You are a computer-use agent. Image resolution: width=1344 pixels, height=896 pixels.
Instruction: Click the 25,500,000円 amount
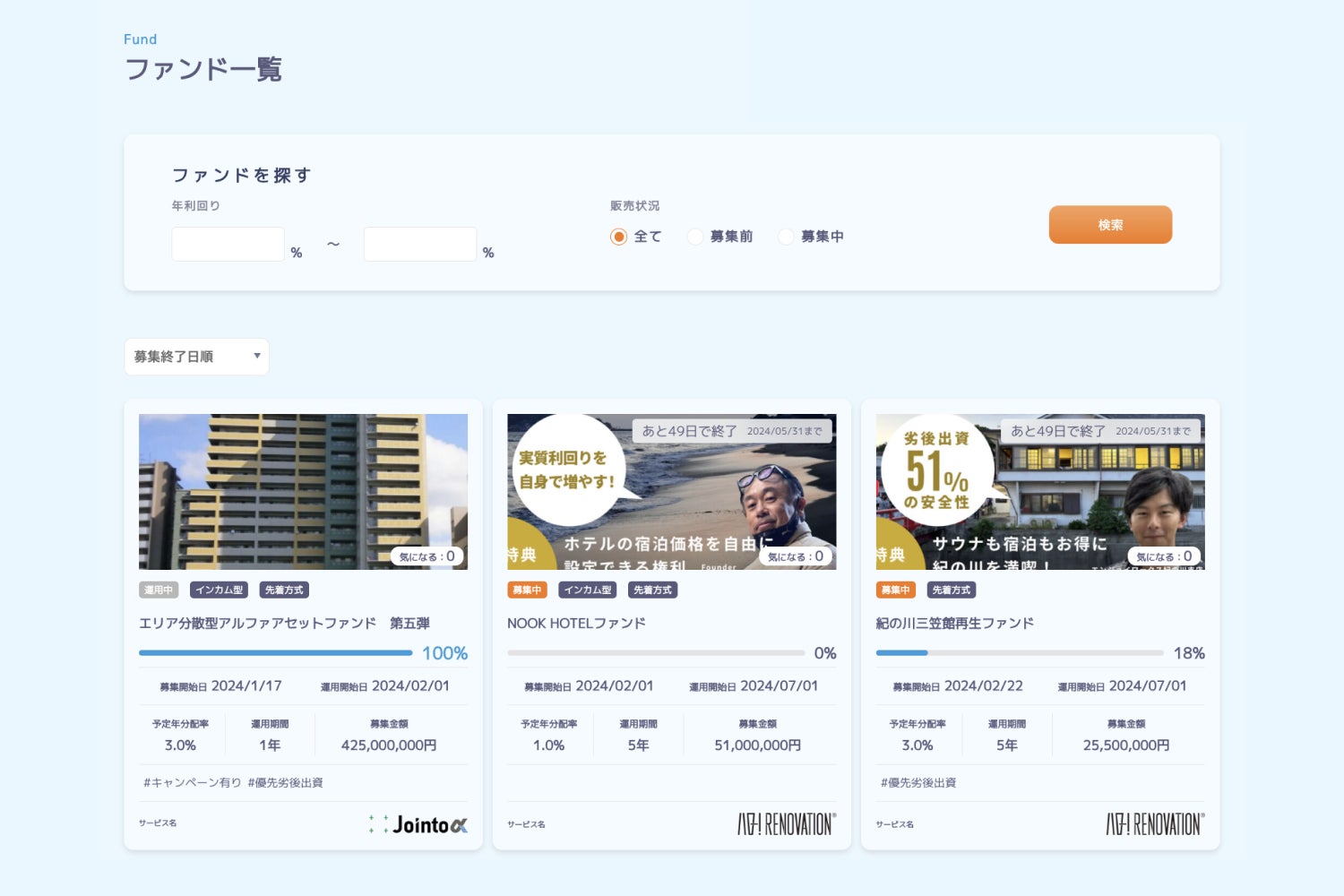1126,745
